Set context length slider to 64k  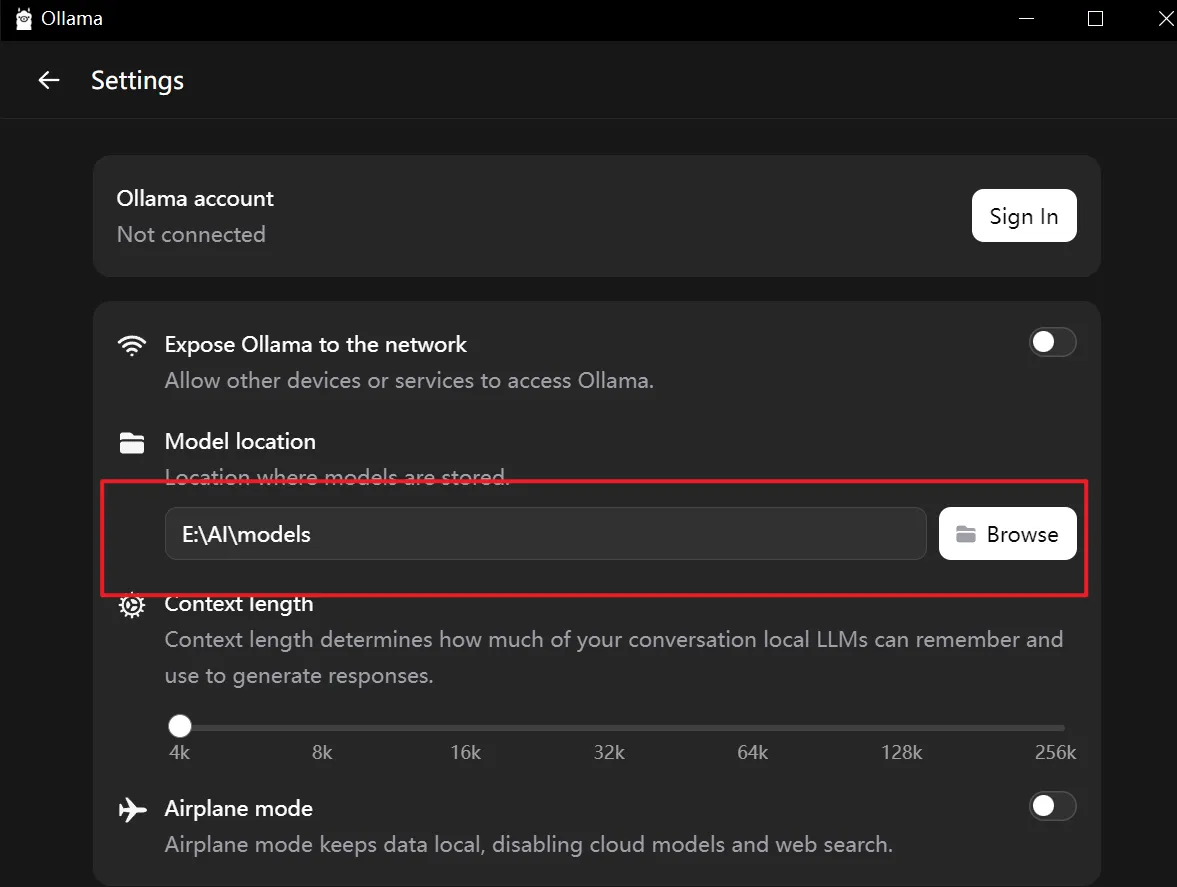click(x=754, y=727)
